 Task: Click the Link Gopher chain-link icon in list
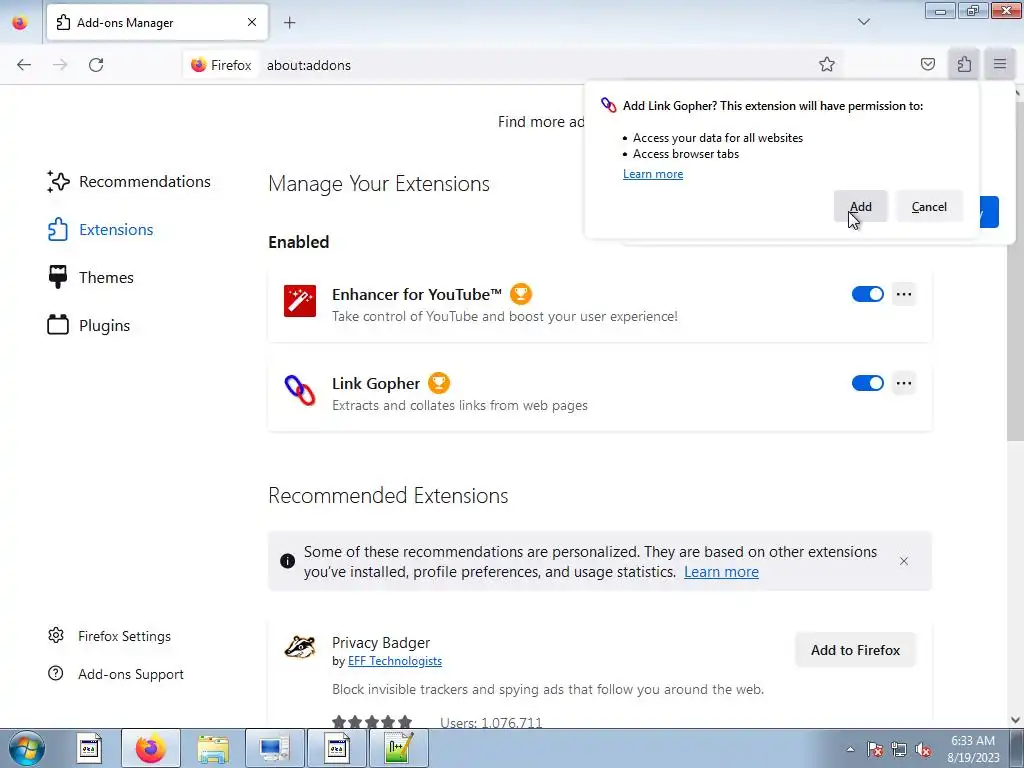pos(300,390)
